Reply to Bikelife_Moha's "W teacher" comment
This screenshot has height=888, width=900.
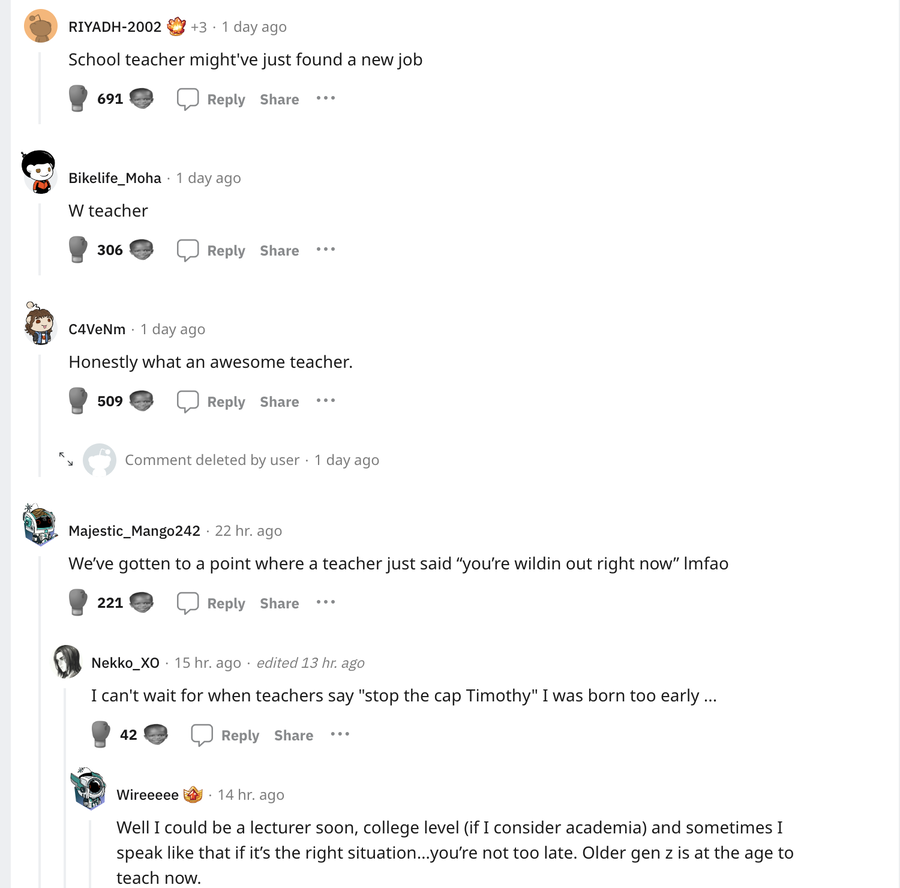[211, 250]
